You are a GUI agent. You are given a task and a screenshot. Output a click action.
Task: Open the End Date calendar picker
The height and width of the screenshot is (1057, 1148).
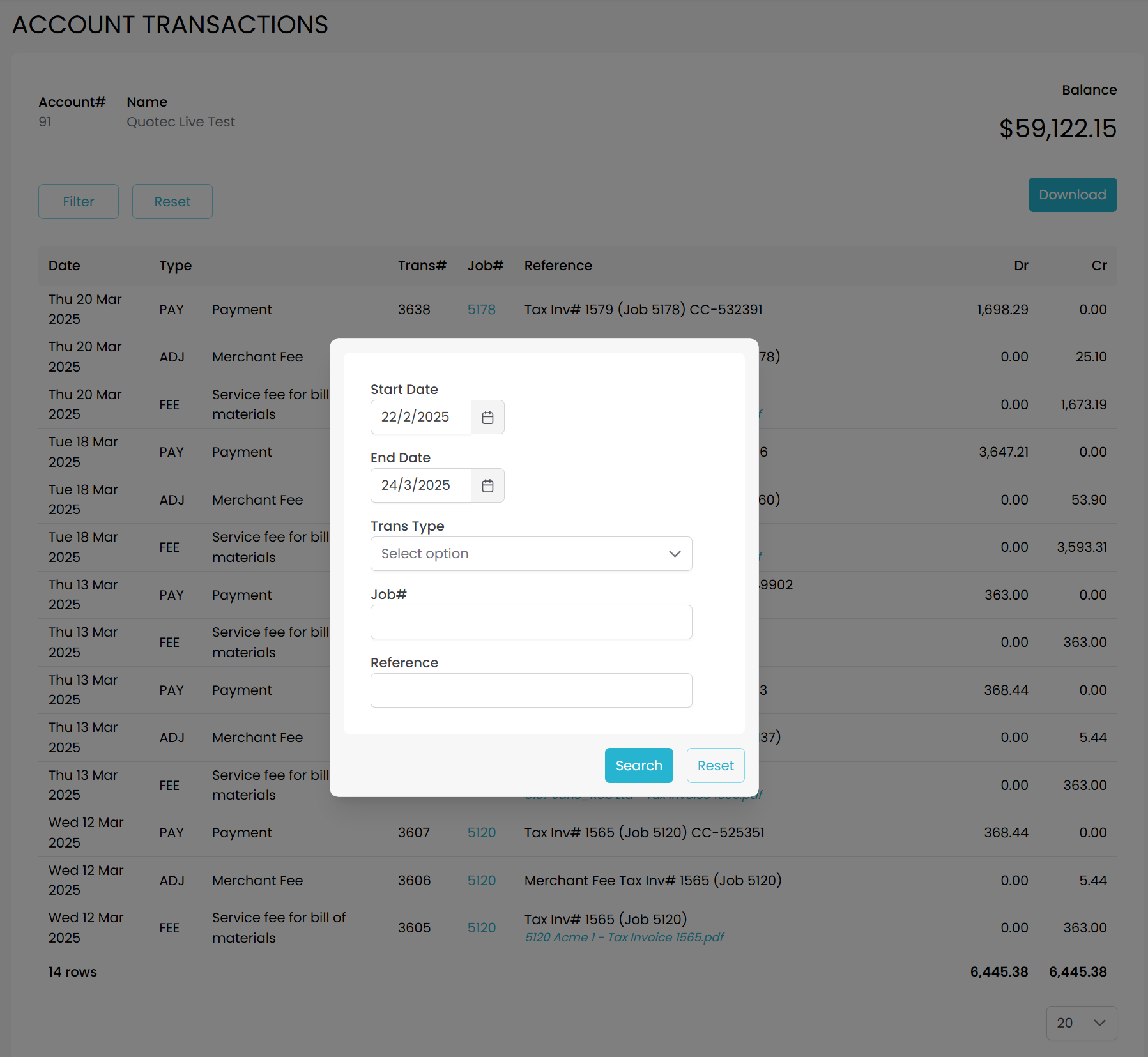[487, 485]
